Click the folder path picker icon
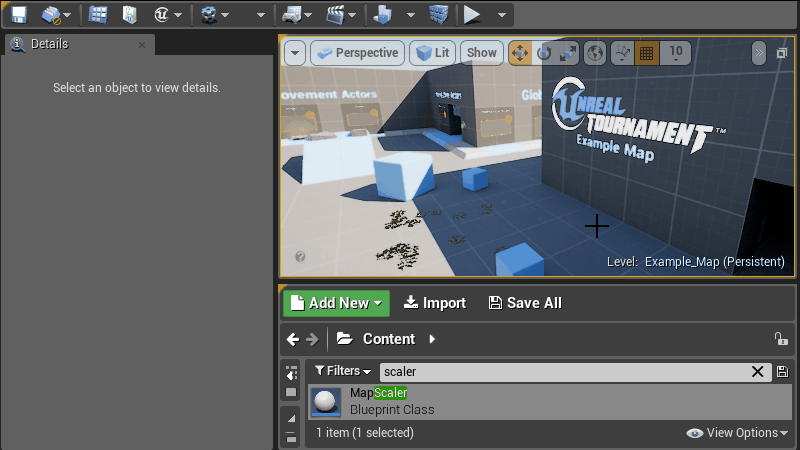 tap(344, 338)
